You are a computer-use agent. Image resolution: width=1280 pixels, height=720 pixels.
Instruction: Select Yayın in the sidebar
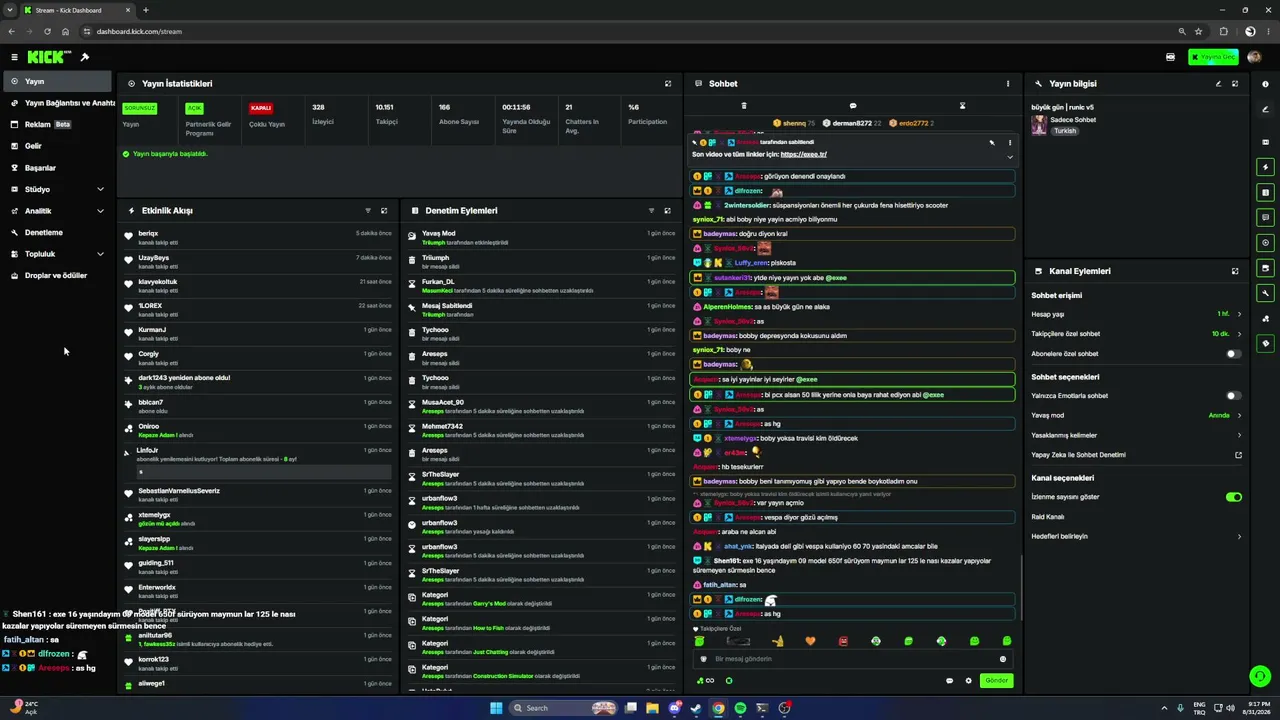(x=57, y=81)
